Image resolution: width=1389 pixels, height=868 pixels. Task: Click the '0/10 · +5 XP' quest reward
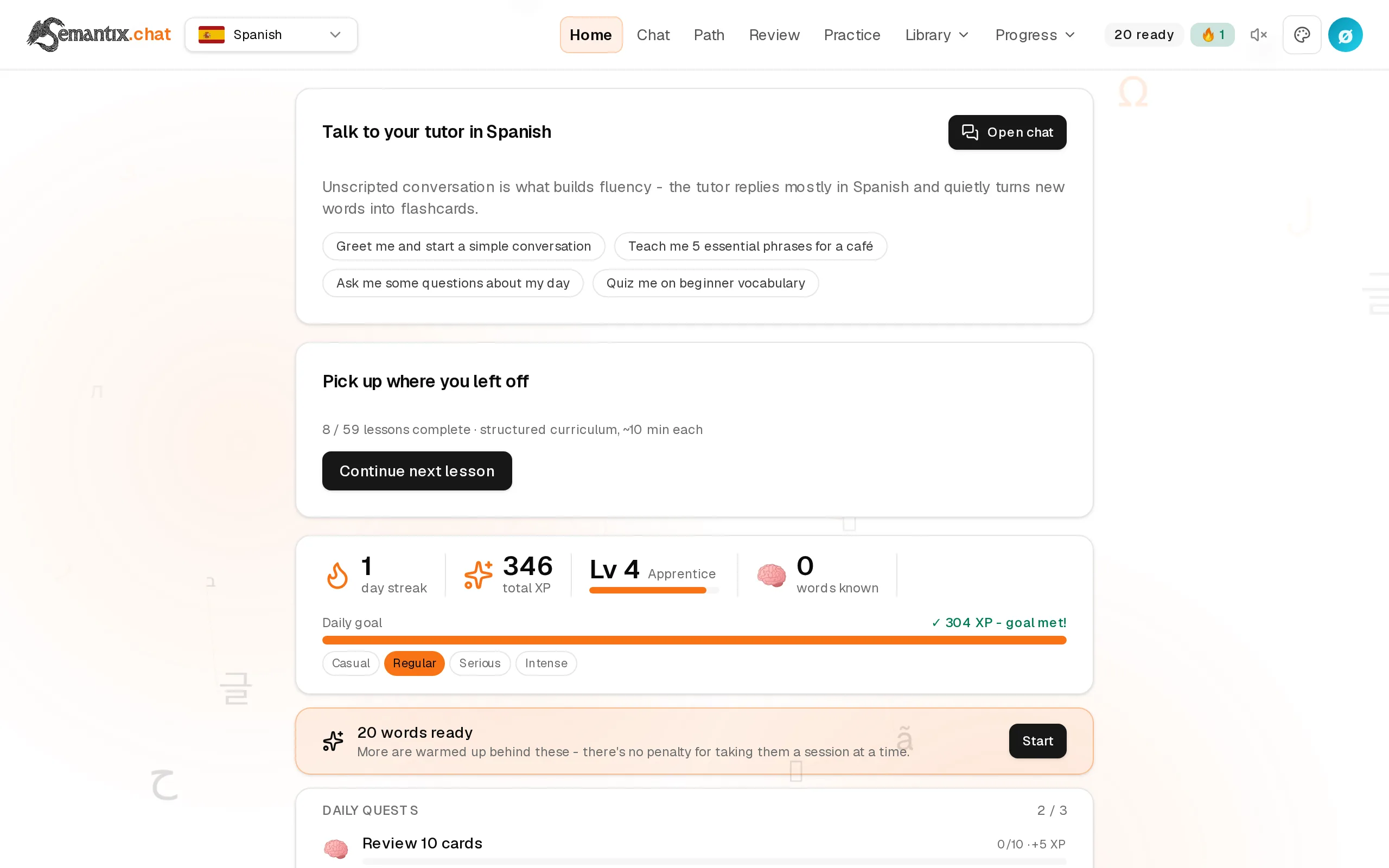[x=1031, y=845]
